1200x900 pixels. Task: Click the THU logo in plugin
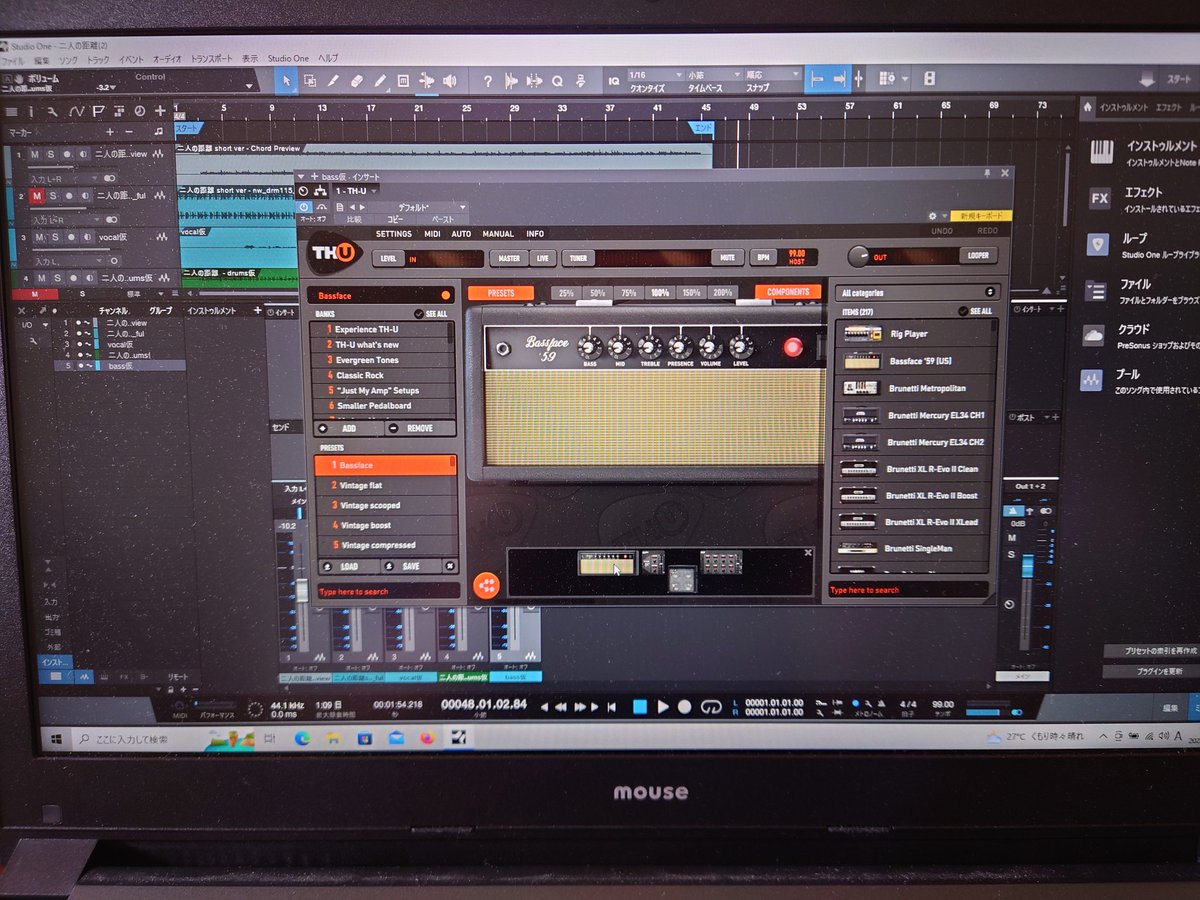point(334,253)
